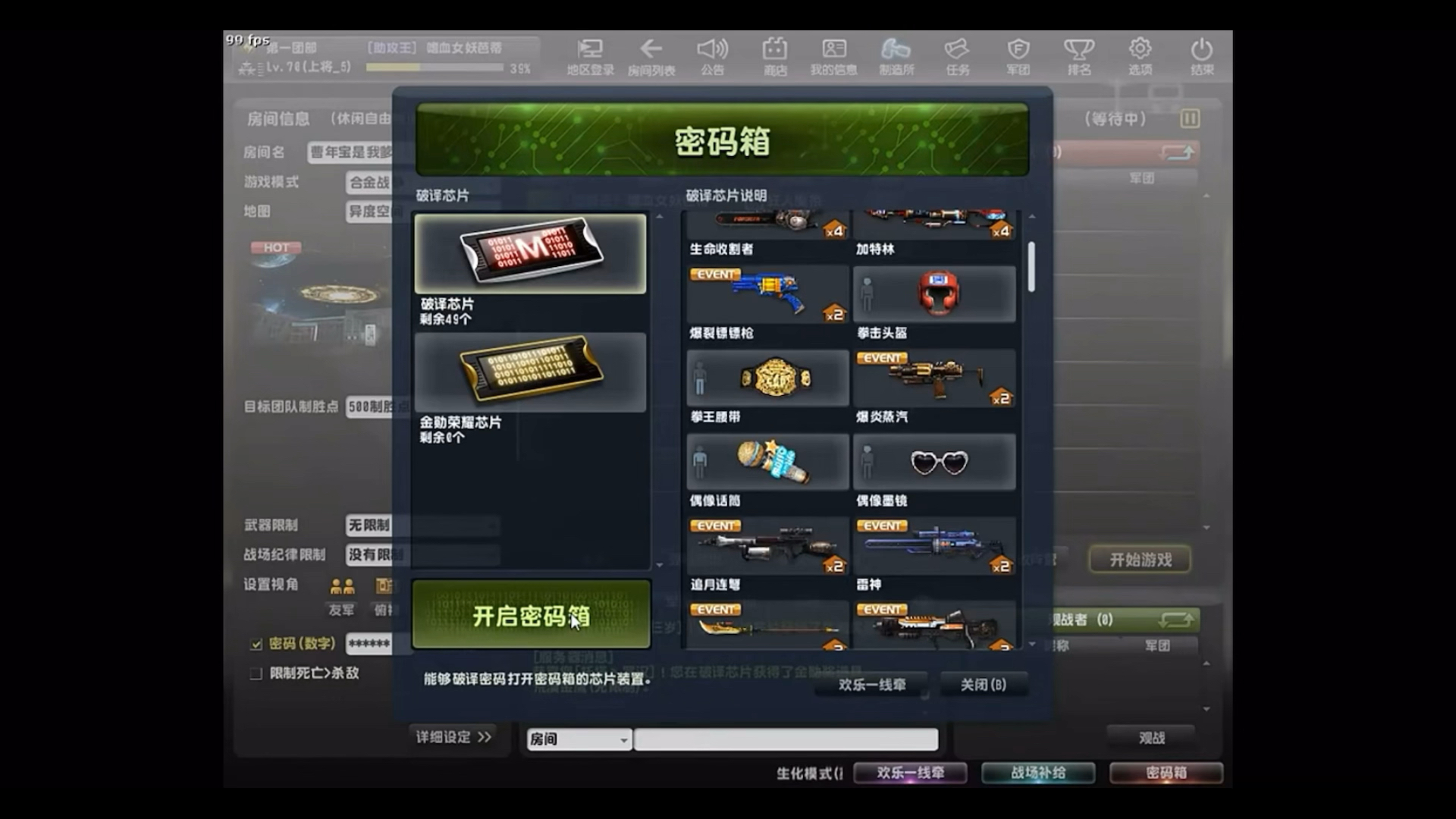Click the 拳王腰带 champion belt item
This screenshot has height=819, width=1456.
click(x=767, y=378)
